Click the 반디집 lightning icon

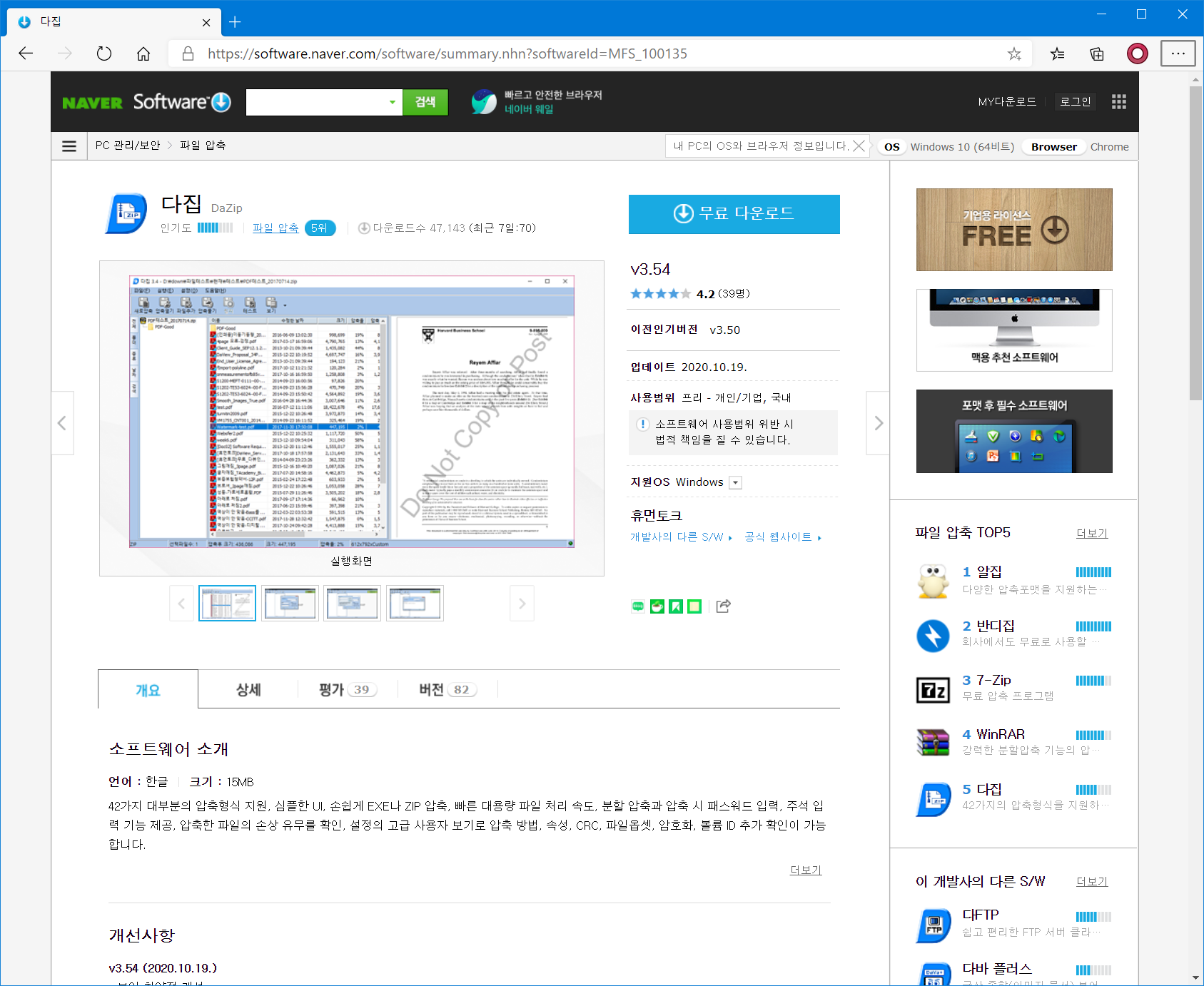click(933, 635)
